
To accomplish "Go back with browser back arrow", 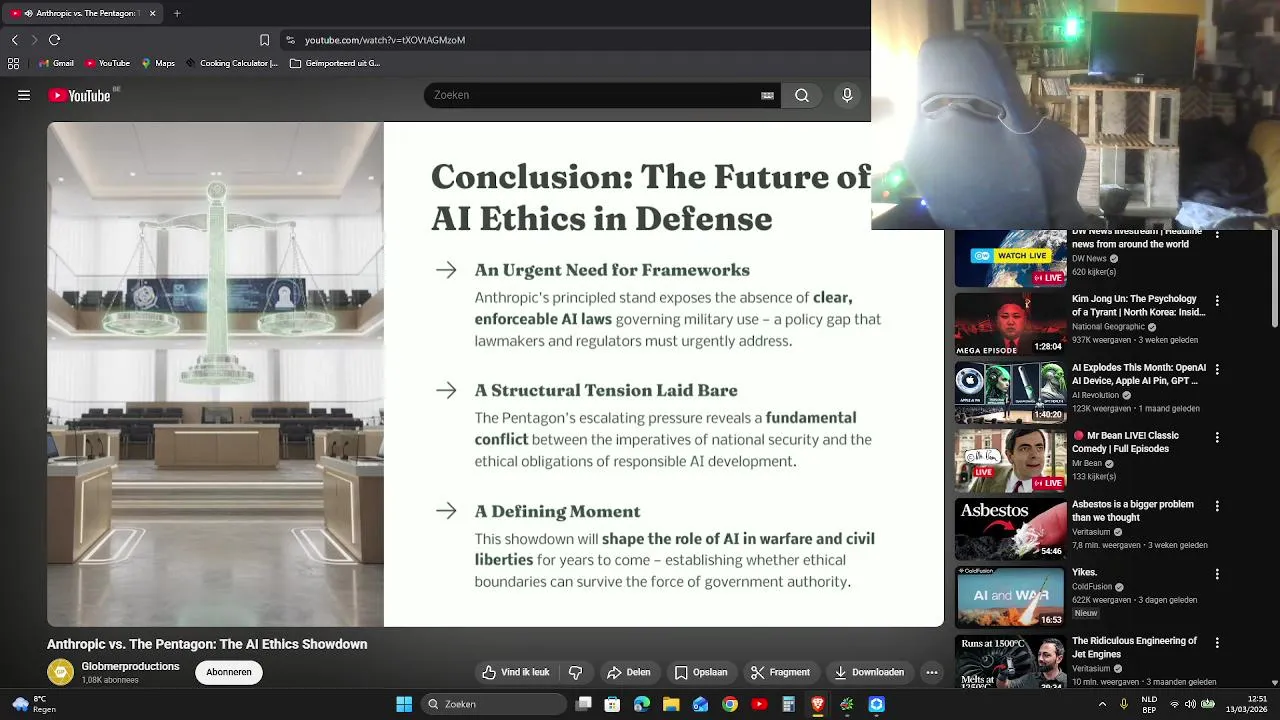I will 14,40.
